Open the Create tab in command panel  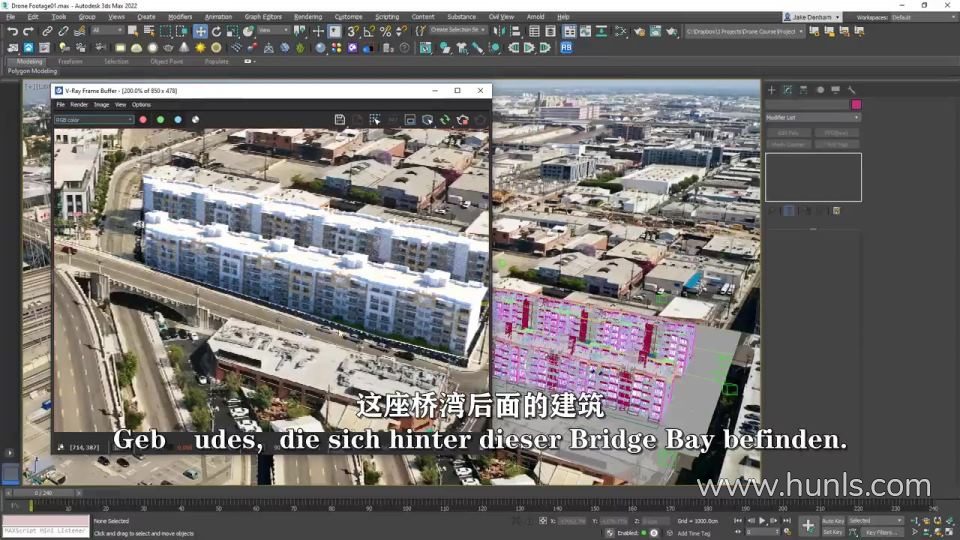[771, 90]
